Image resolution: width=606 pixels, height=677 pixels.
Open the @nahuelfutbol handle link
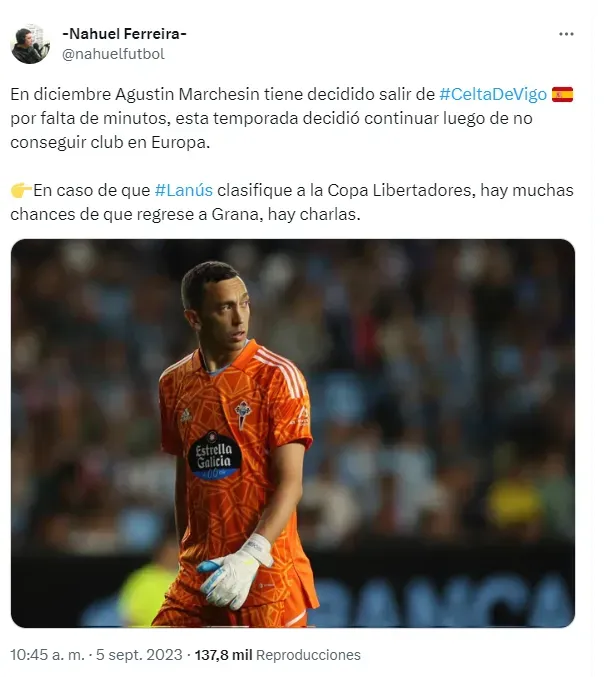pyautogui.click(x=114, y=54)
